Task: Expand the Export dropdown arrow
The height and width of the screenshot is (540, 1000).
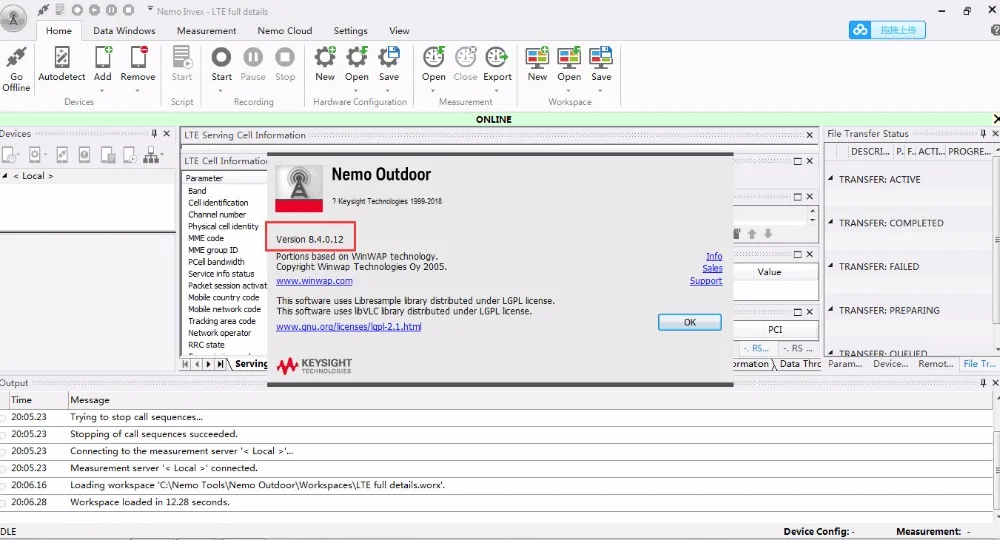Action: point(497,91)
